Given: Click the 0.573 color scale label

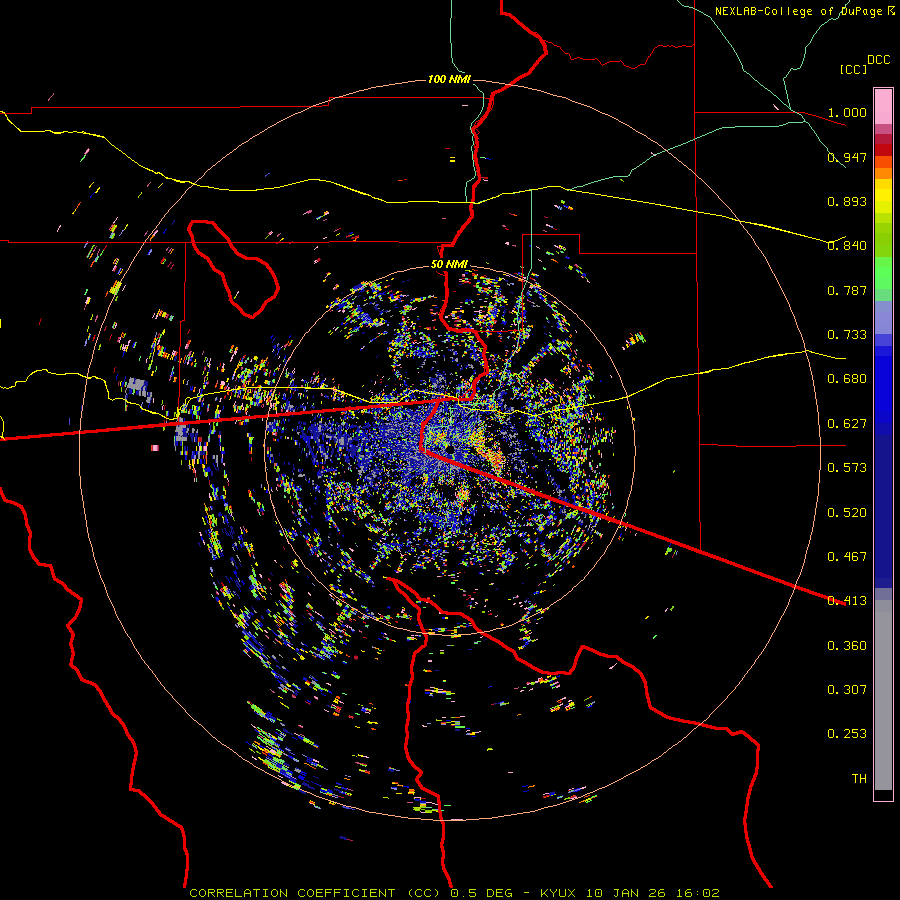Looking at the screenshot, I should coord(847,468).
